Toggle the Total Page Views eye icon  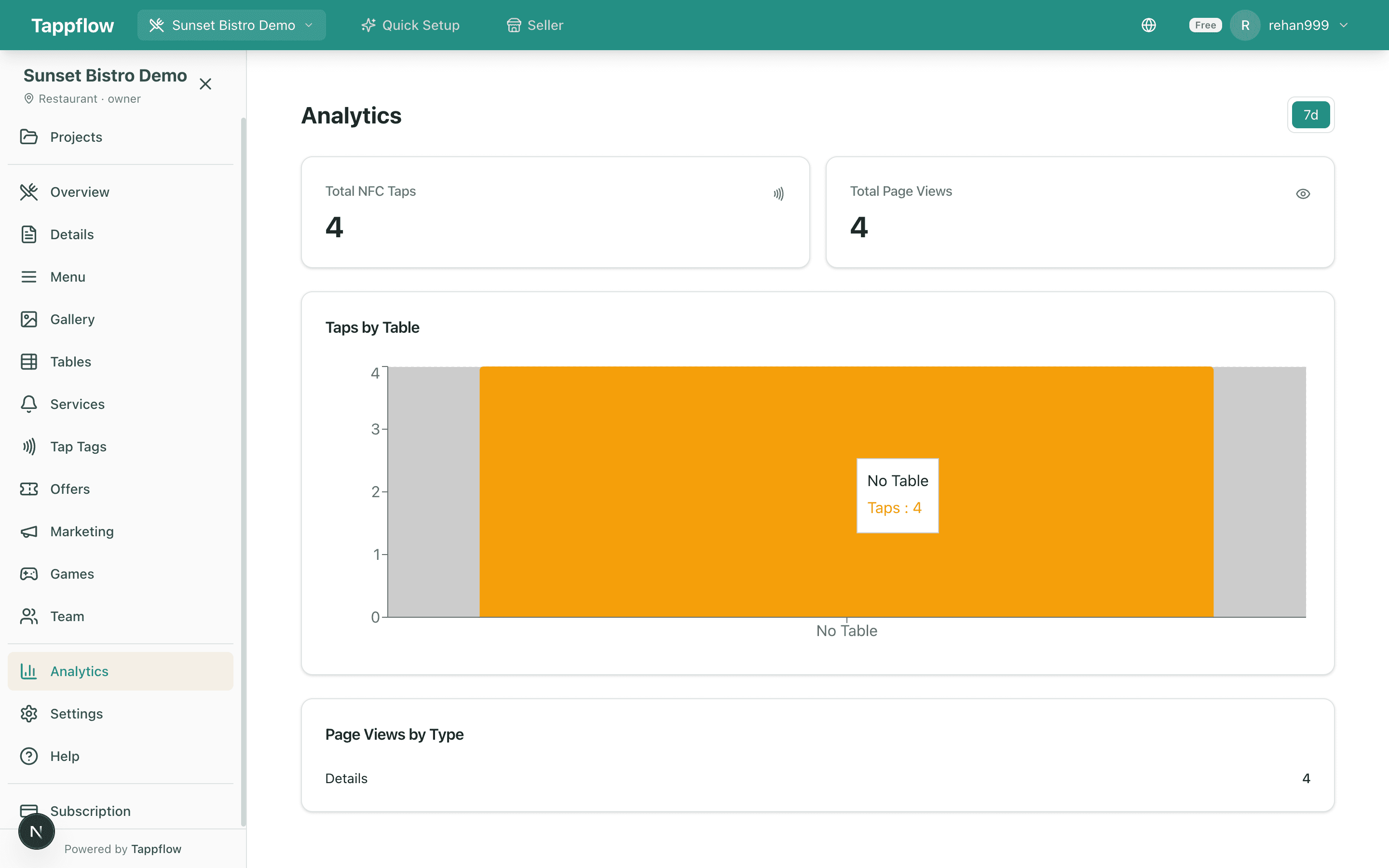[x=1303, y=193]
